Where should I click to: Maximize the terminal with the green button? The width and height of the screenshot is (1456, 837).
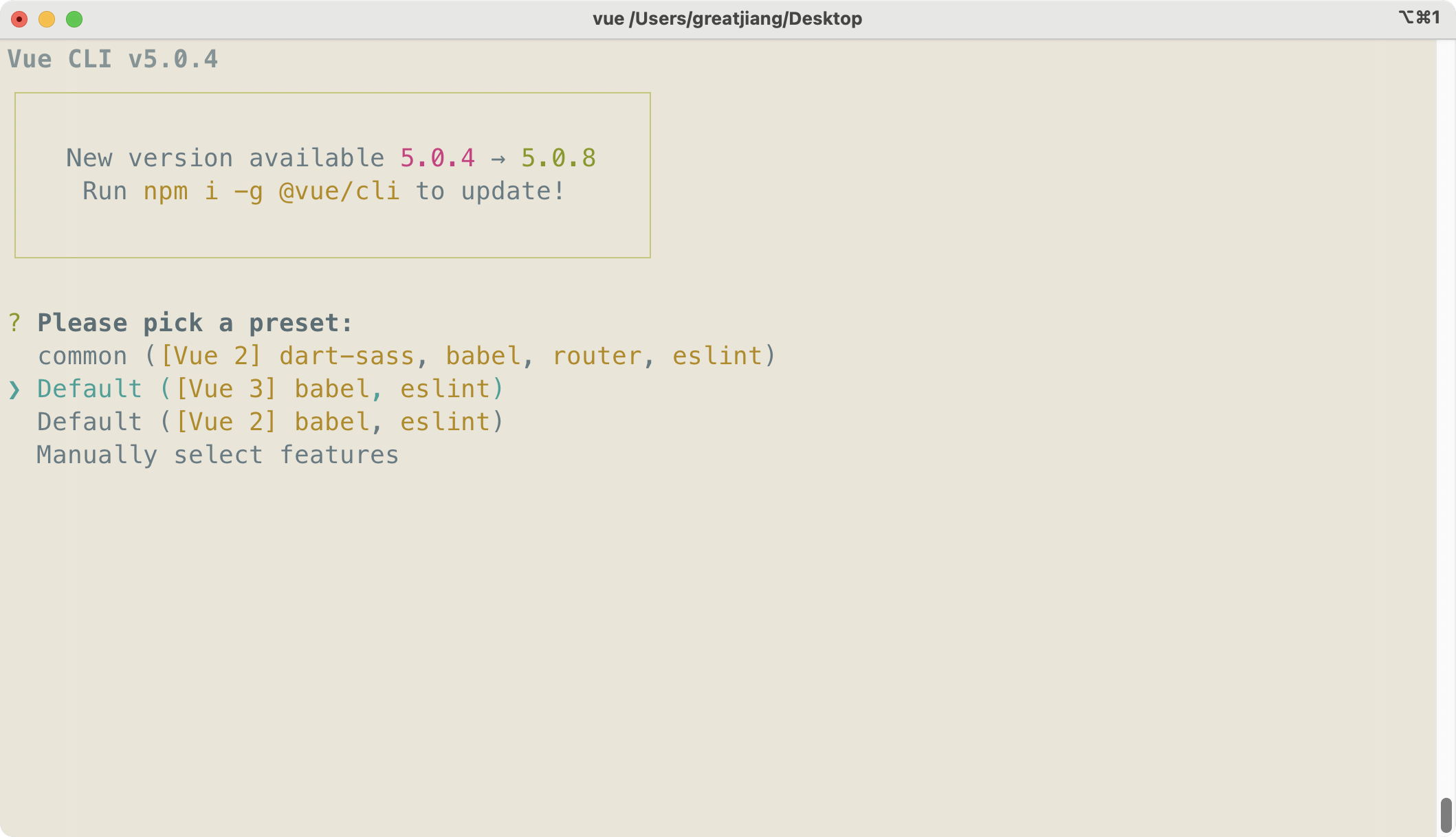coord(74,19)
